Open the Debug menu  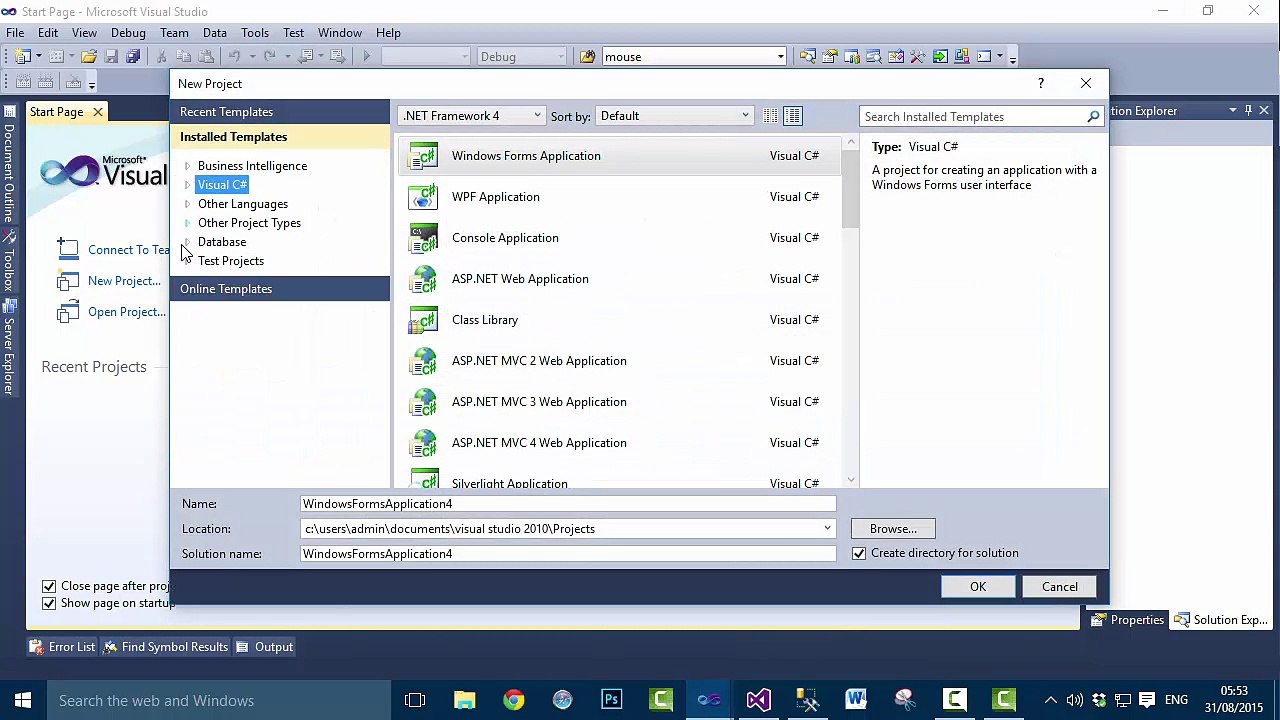(128, 33)
